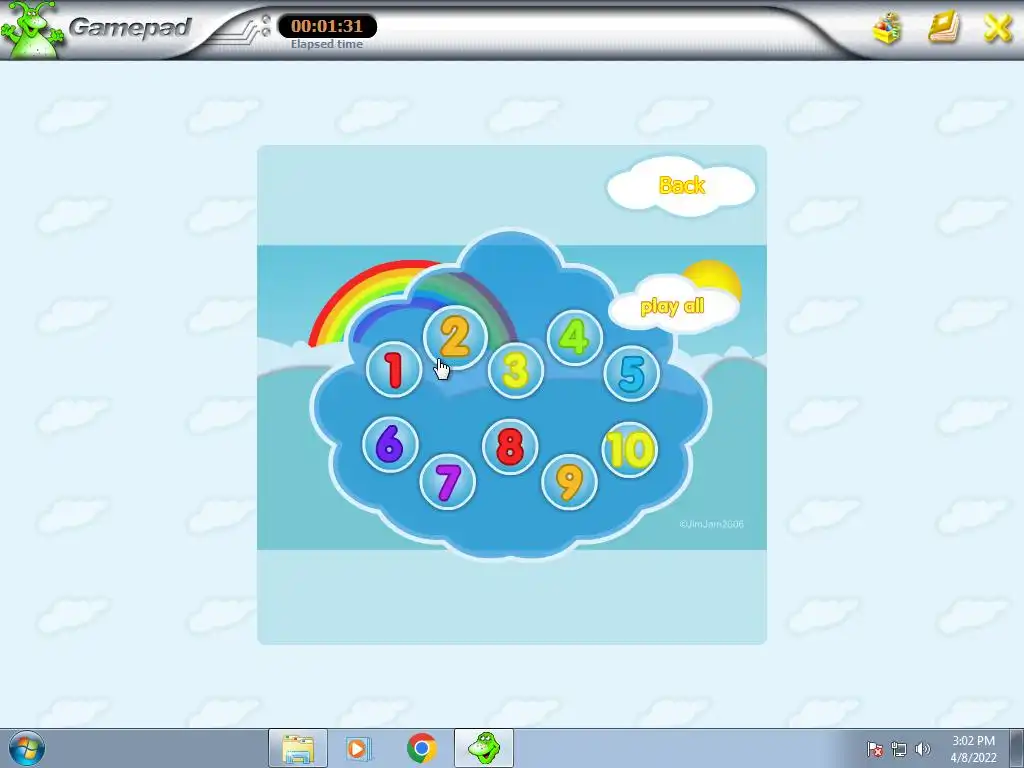Select the red number 1 bubble
This screenshot has width=1024, height=768.
pos(393,370)
